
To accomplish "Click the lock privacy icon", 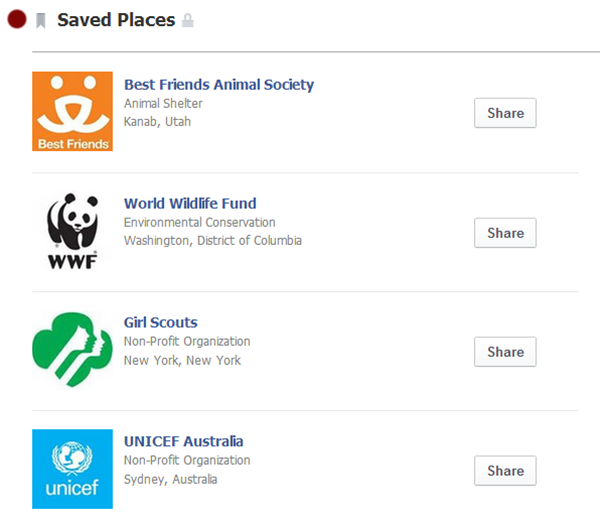I will click(188, 20).
